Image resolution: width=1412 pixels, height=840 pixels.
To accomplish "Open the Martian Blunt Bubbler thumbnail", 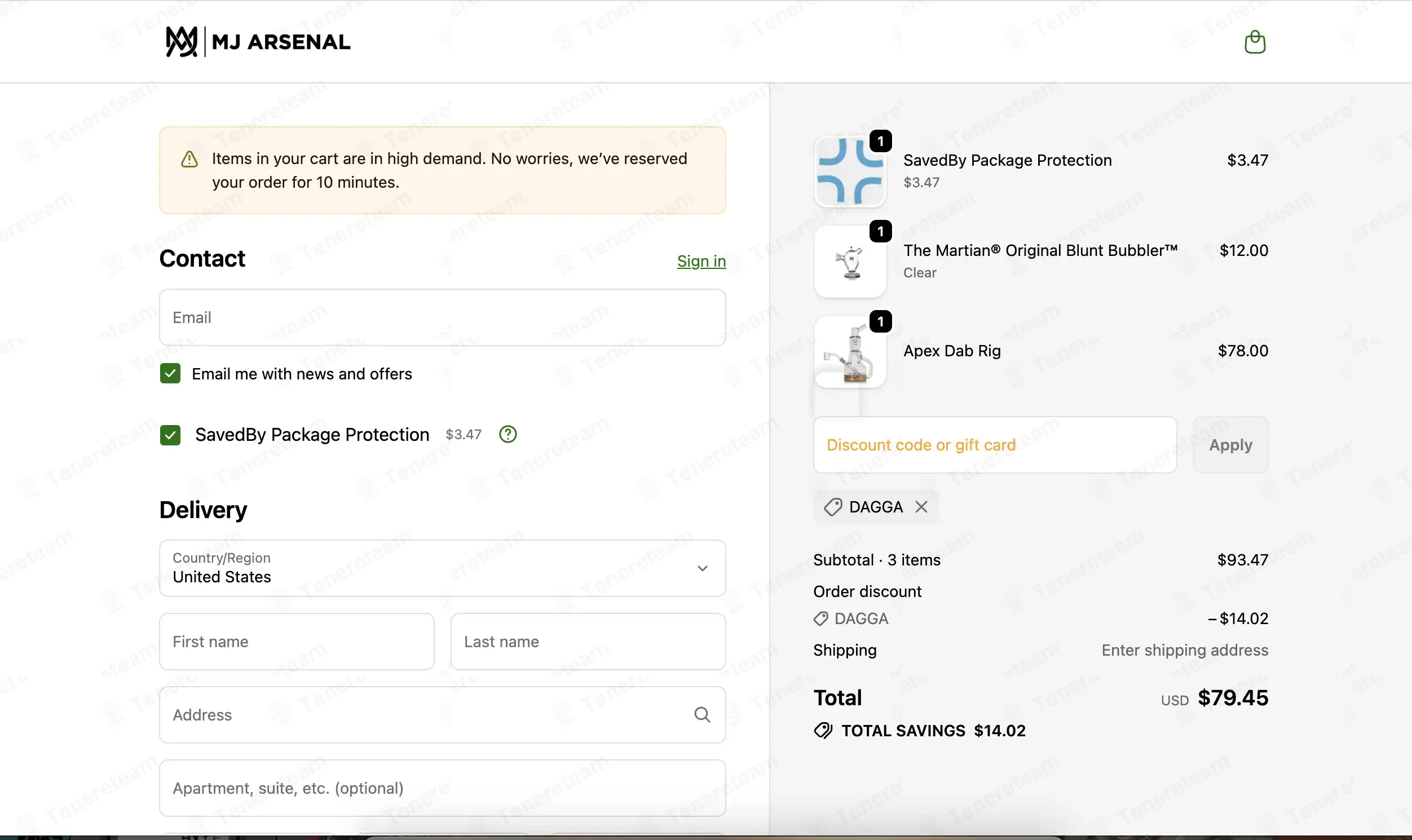I will (850, 262).
